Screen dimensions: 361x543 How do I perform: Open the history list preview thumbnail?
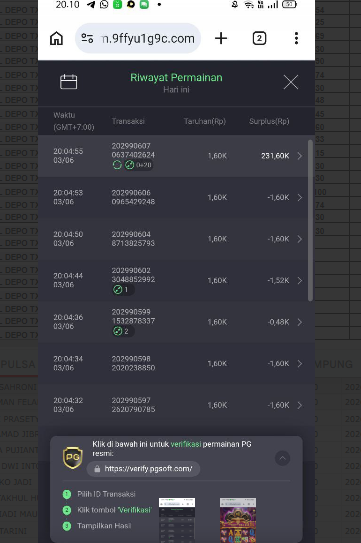(x=177, y=520)
